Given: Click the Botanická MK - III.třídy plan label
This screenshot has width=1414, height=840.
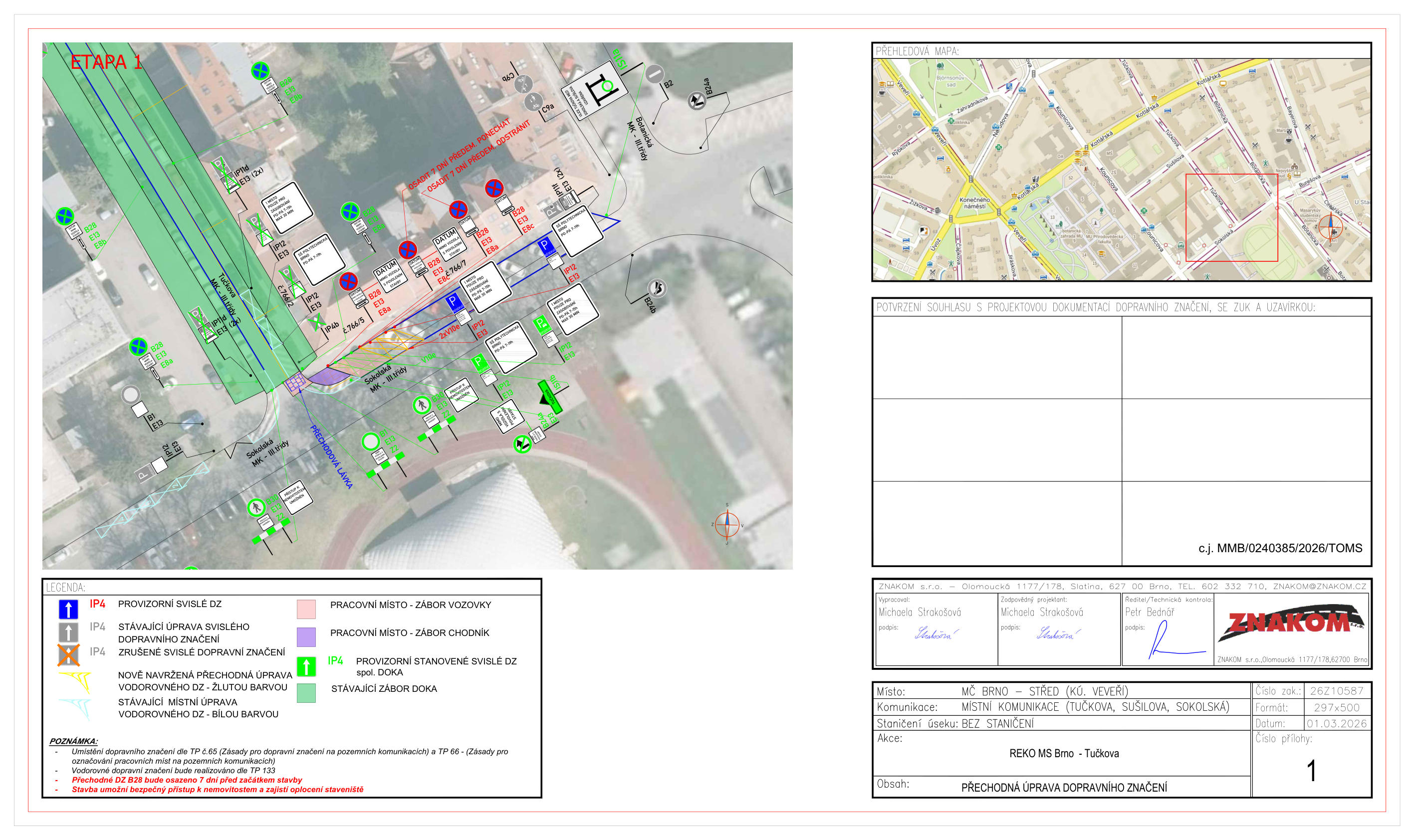Looking at the screenshot, I should click(x=641, y=140).
